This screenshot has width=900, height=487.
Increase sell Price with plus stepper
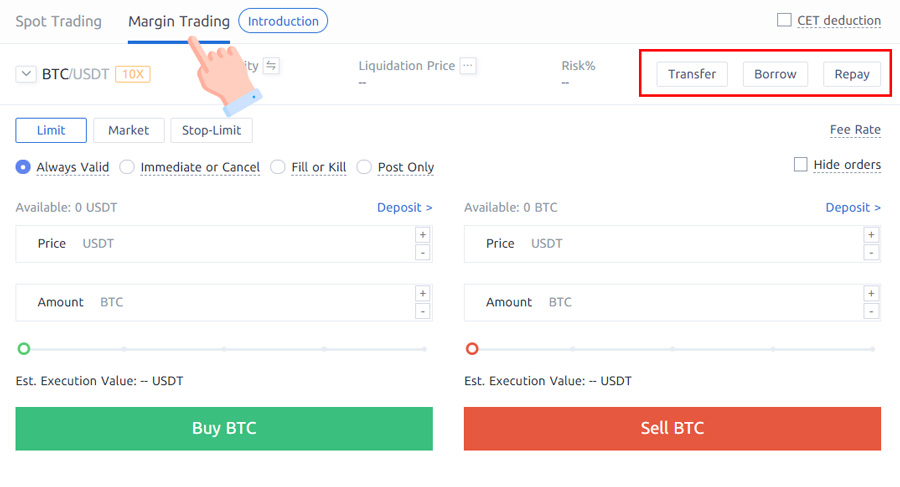(x=871, y=235)
